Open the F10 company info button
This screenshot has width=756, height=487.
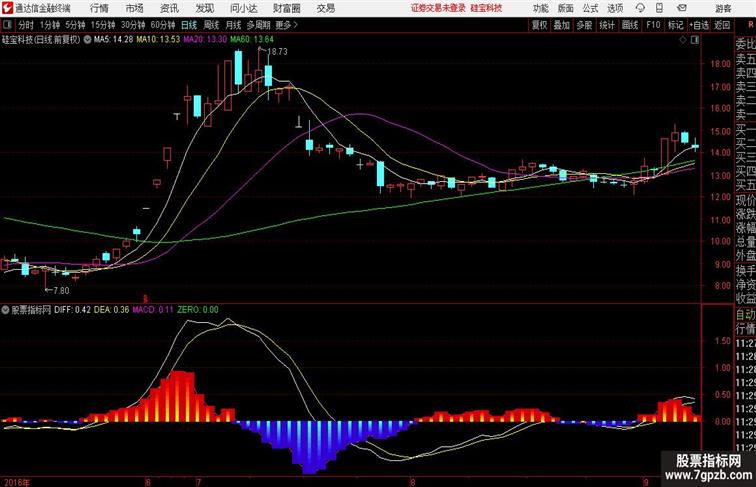653,25
